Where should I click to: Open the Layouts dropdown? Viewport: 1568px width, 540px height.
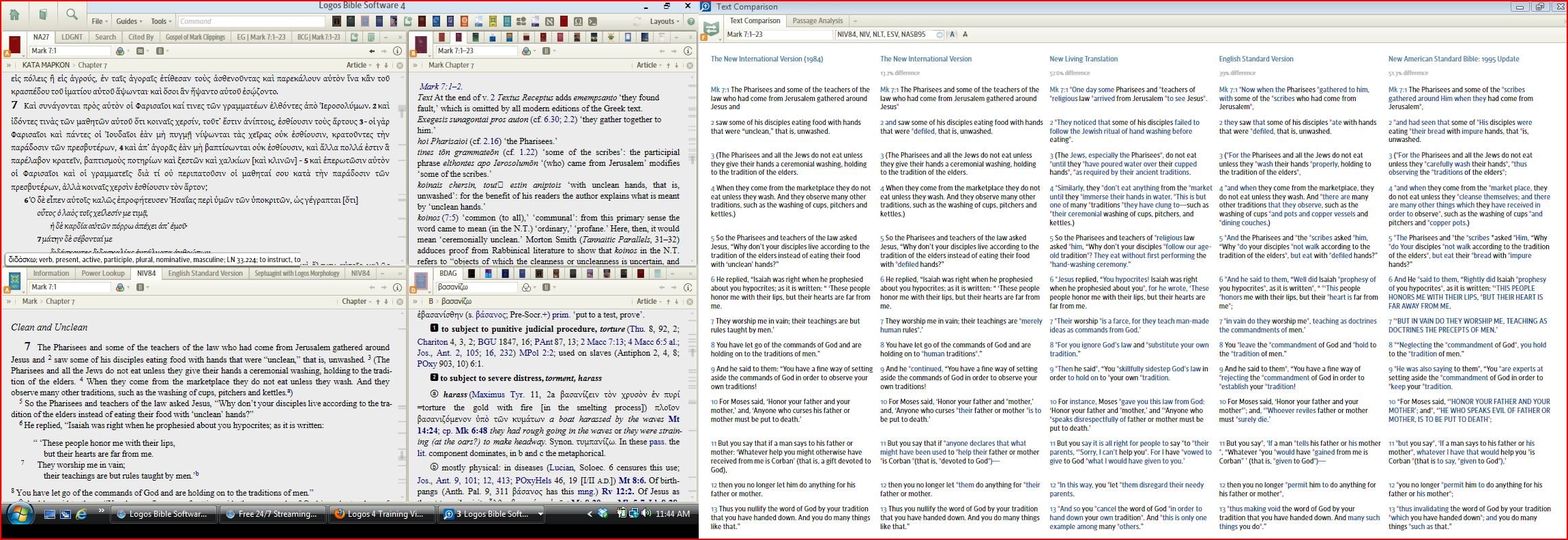pos(665,21)
